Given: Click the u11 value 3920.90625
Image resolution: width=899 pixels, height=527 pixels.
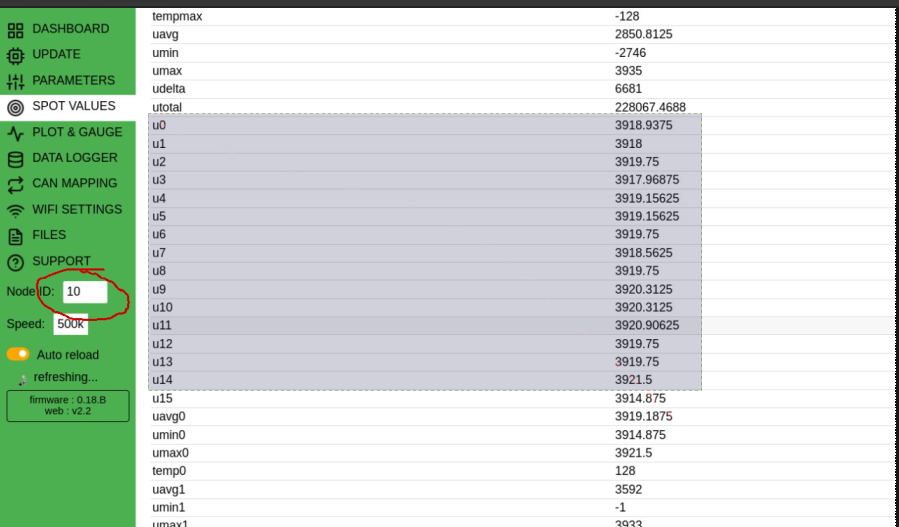Looking at the screenshot, I should [647, 325].
